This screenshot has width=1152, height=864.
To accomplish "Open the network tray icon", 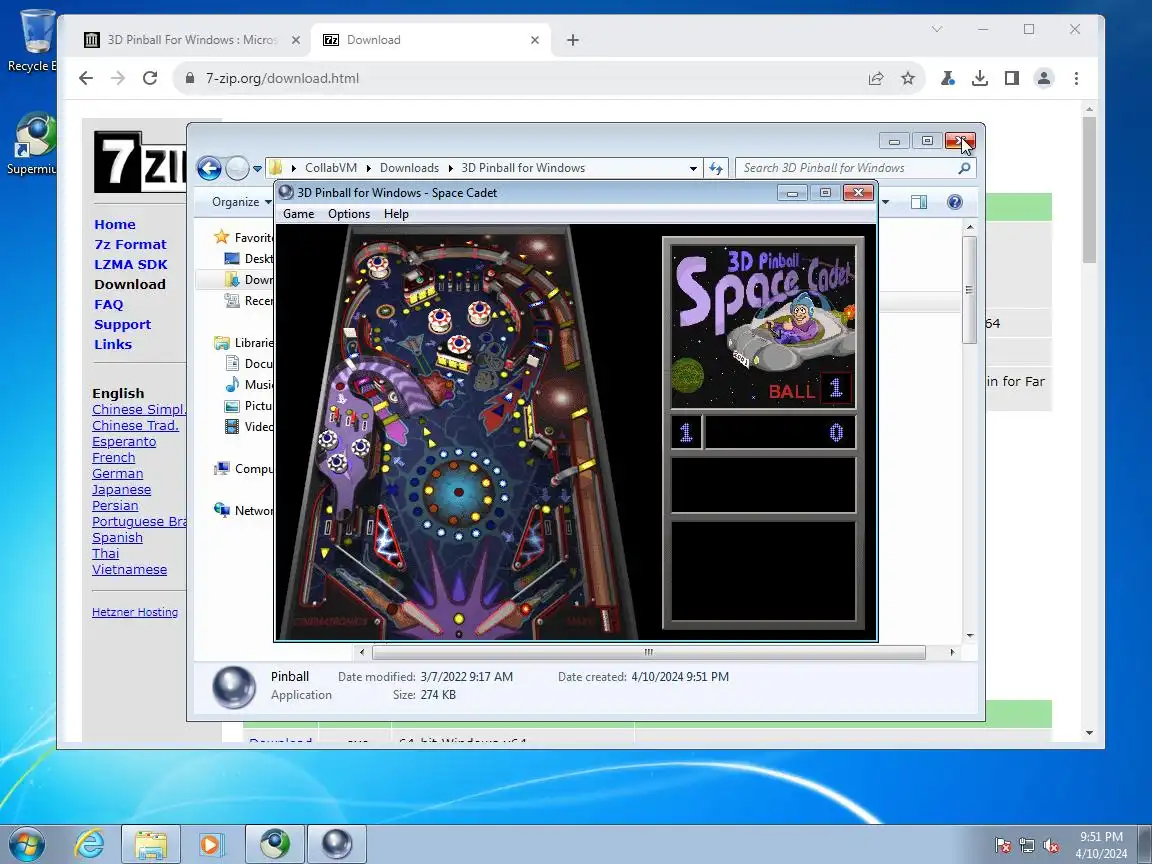I will tap(1026, 846).
